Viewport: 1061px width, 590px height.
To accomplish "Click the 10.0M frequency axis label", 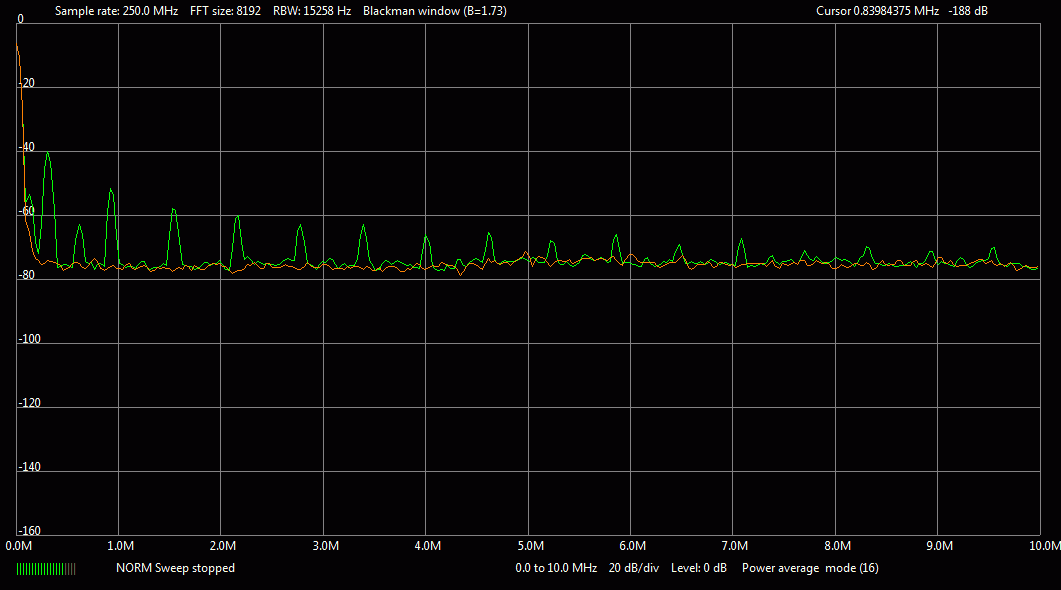I will click(x=1042, y=546).
